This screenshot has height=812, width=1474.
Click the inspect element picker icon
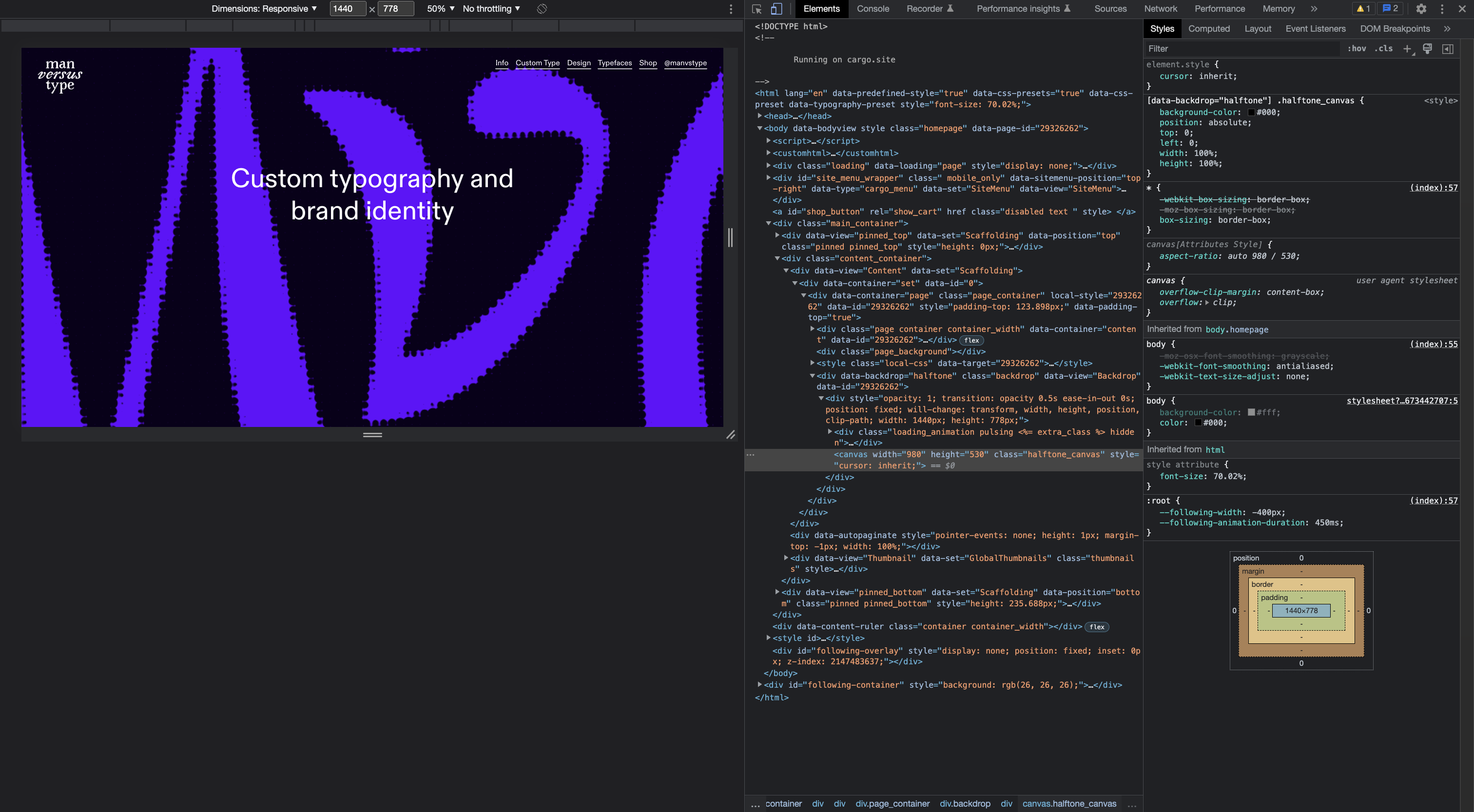tap(757, 9)
